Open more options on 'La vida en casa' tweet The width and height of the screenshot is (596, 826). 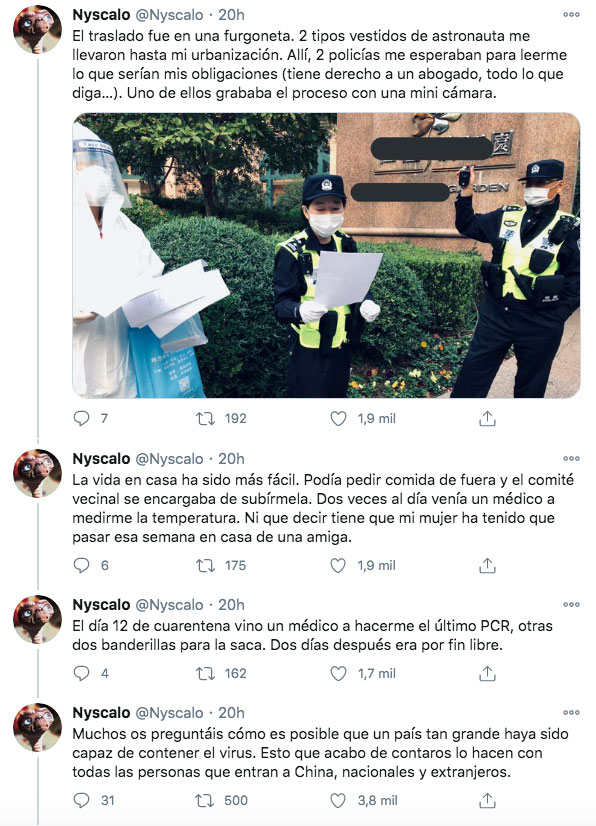pos(571,458)
